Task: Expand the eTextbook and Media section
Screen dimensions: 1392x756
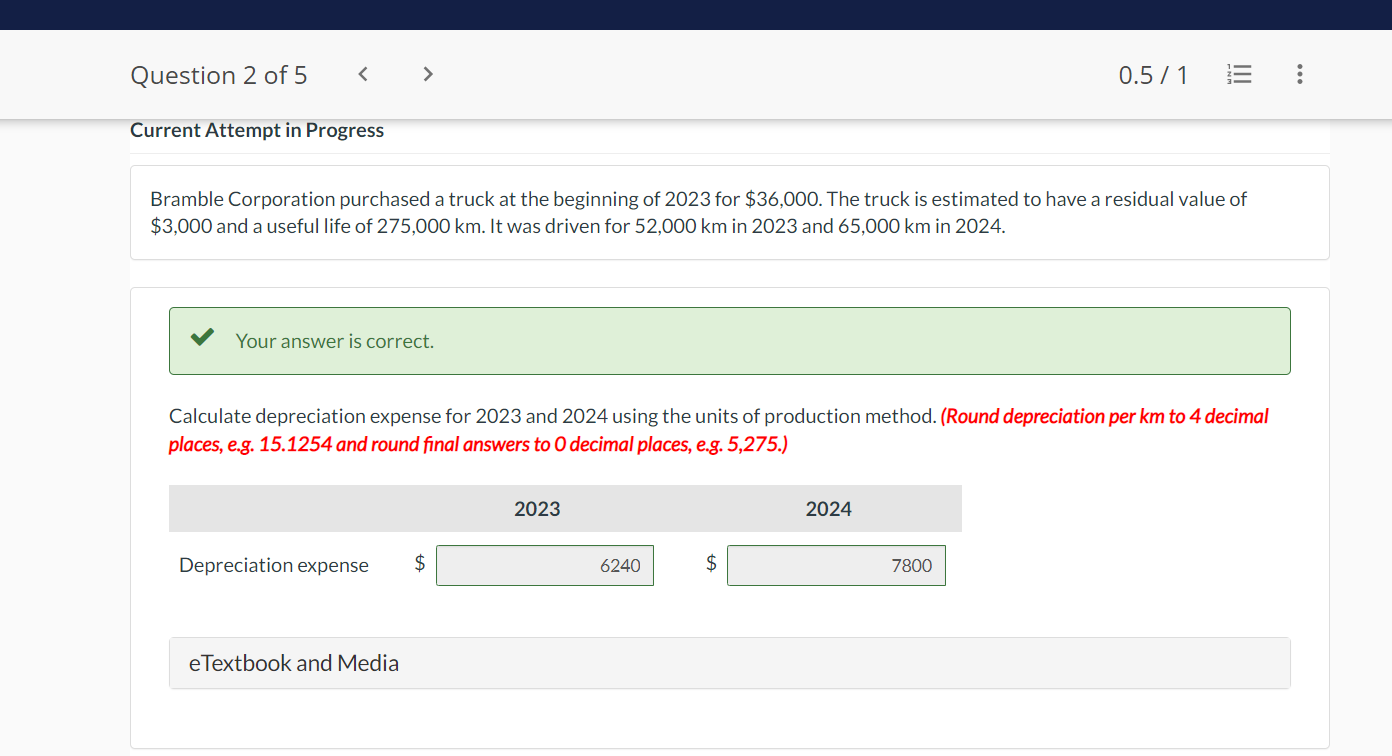Action: (730, 663)
